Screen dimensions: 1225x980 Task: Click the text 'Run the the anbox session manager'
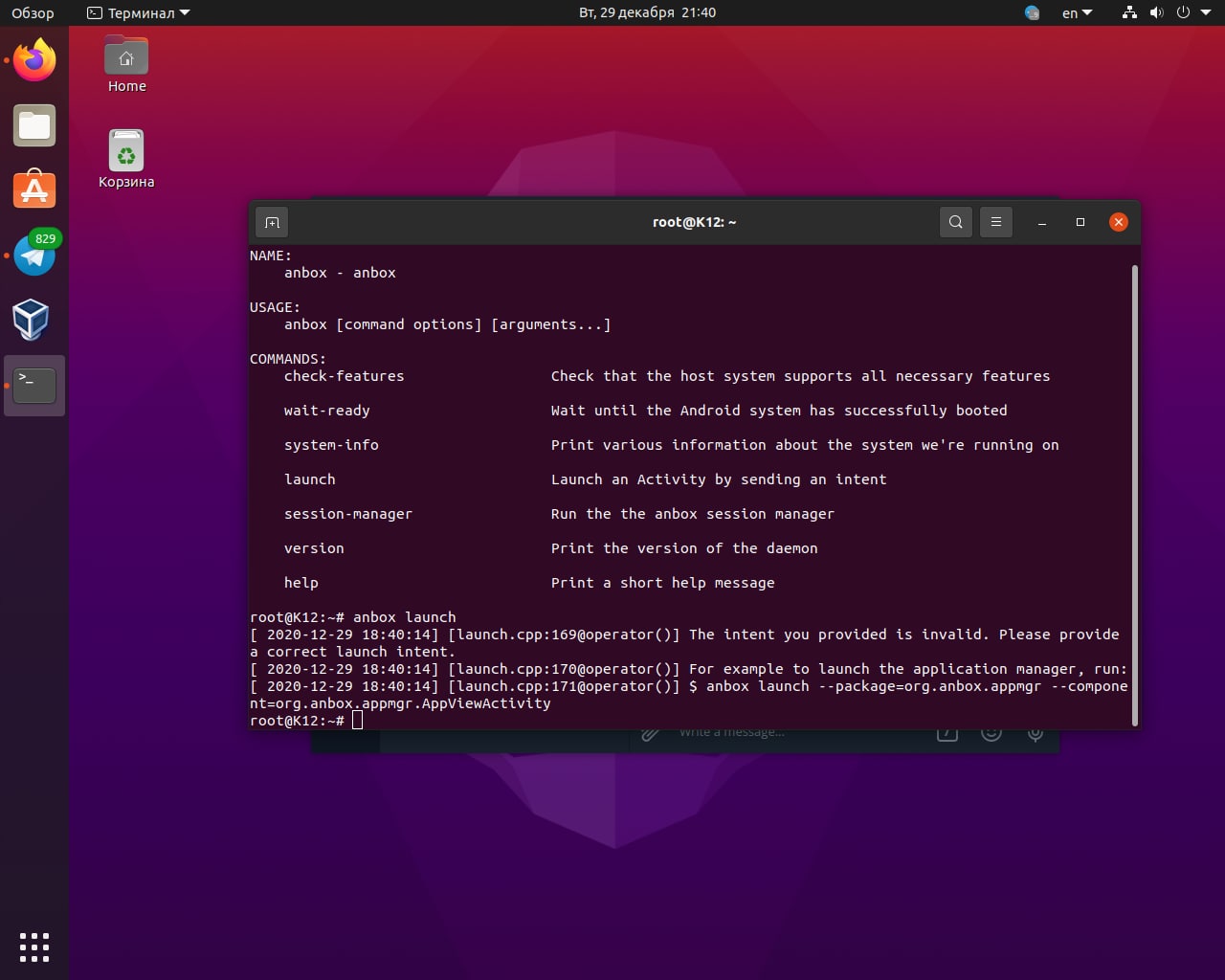coord(693,514)
